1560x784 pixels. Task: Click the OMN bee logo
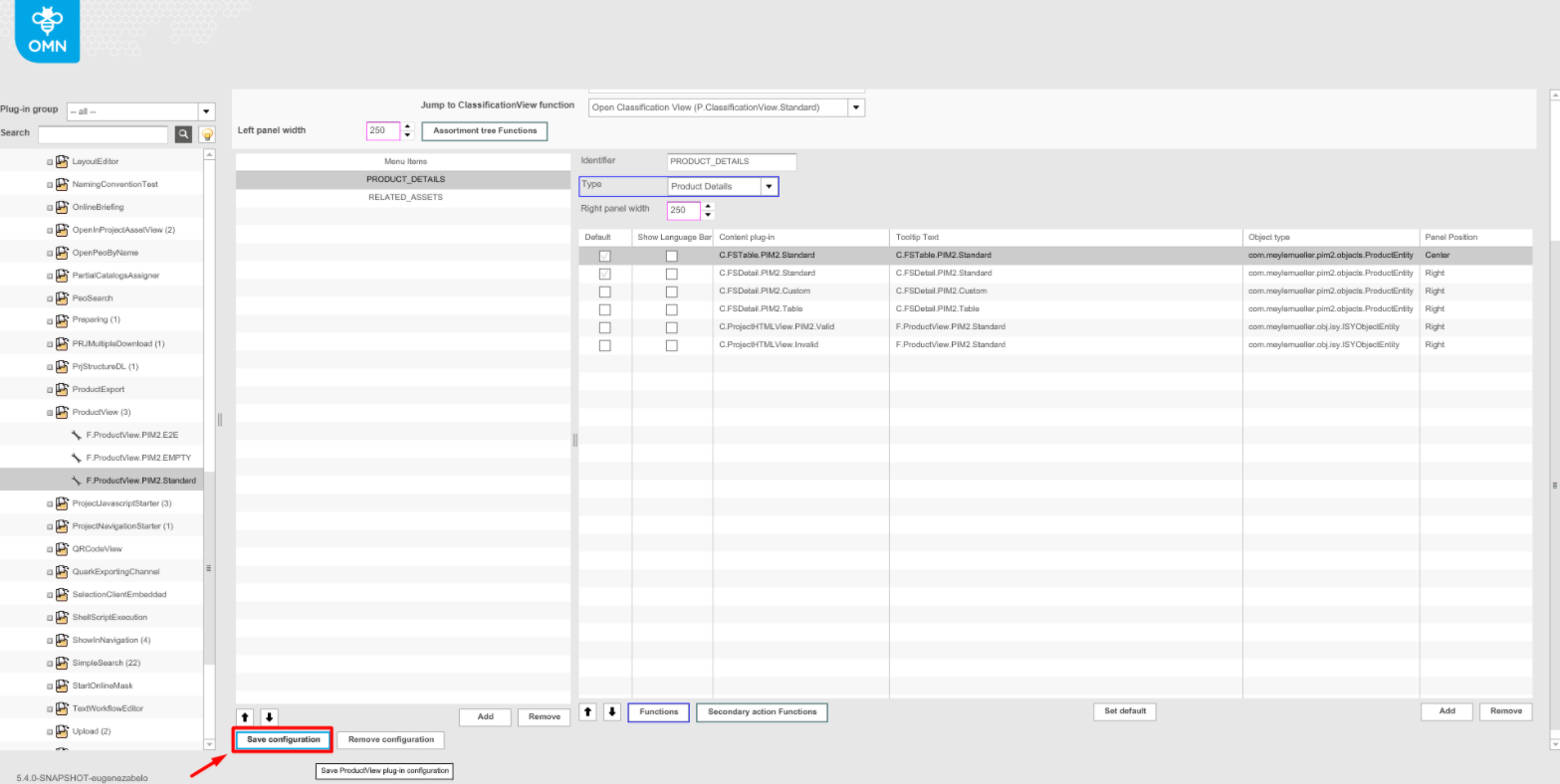[x=46, y=31]
